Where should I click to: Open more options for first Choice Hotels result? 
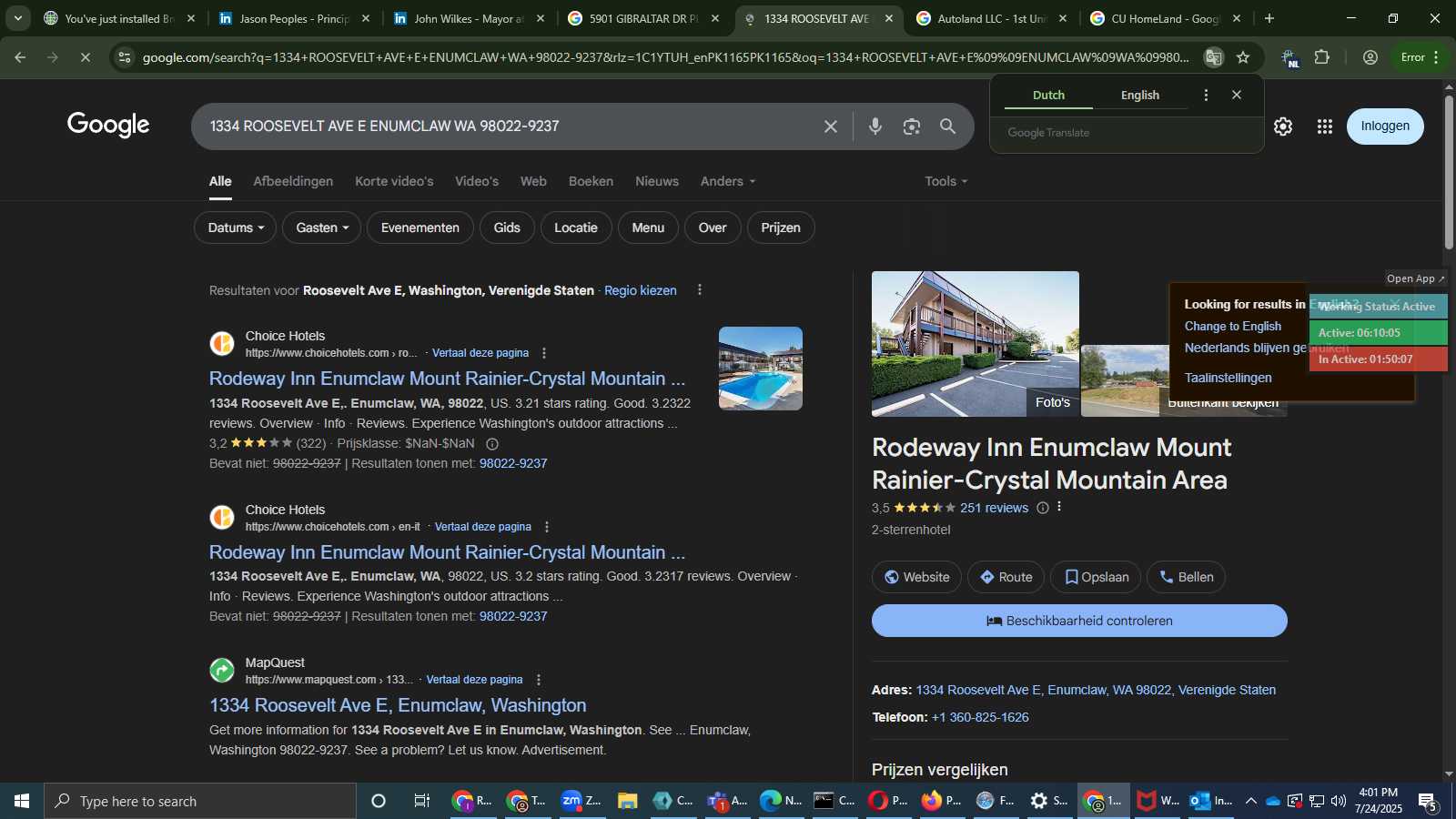point(544,353)
